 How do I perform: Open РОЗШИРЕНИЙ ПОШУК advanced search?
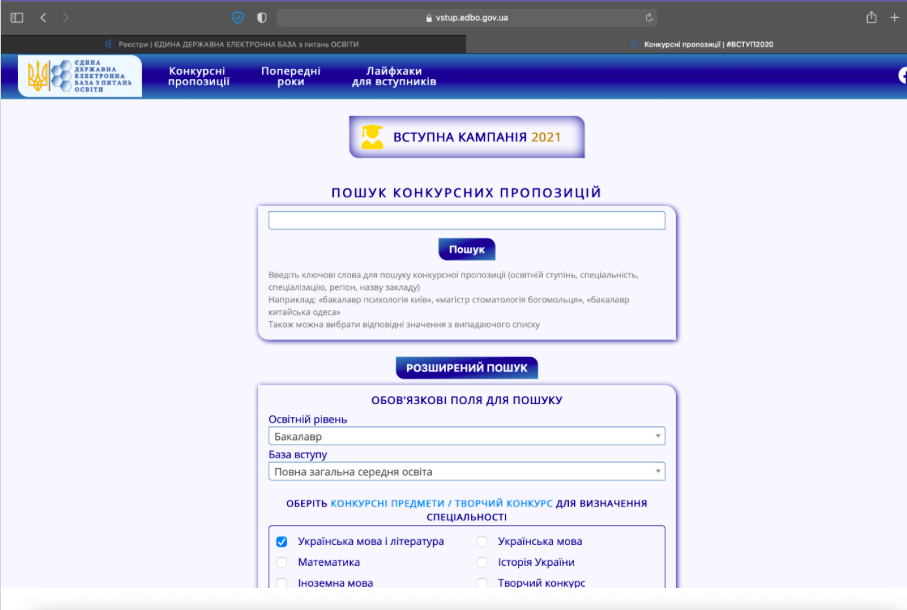(466, 367)
